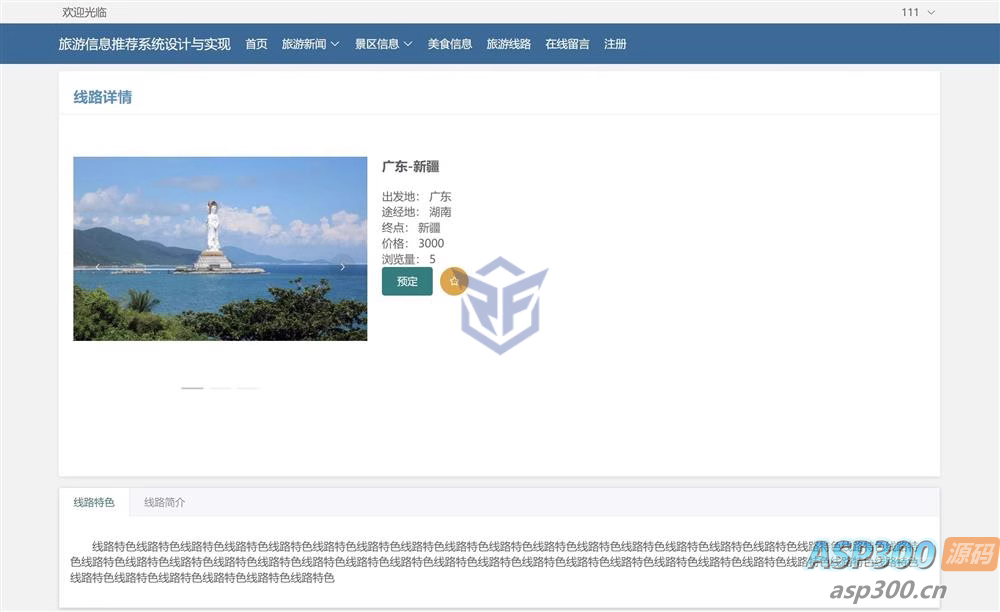Expand the 景区信息 menu chevron
The image size is (1000, 612).
(x=408, y=44)
